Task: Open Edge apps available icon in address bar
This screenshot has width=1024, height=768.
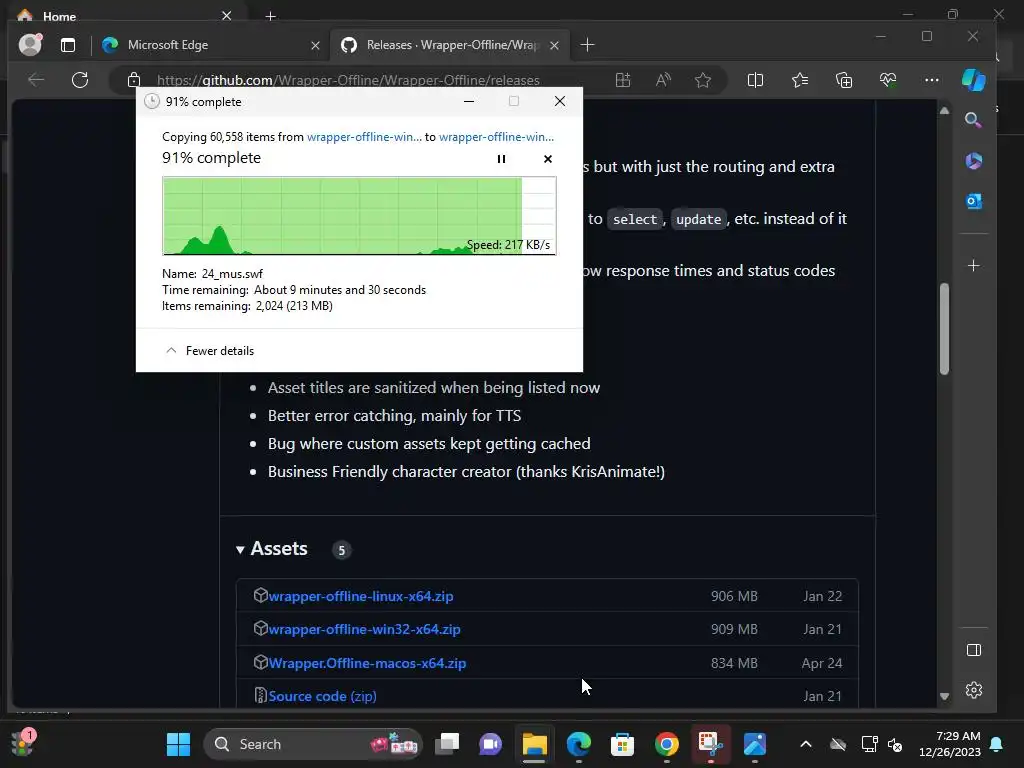Action: pos(622,80)
